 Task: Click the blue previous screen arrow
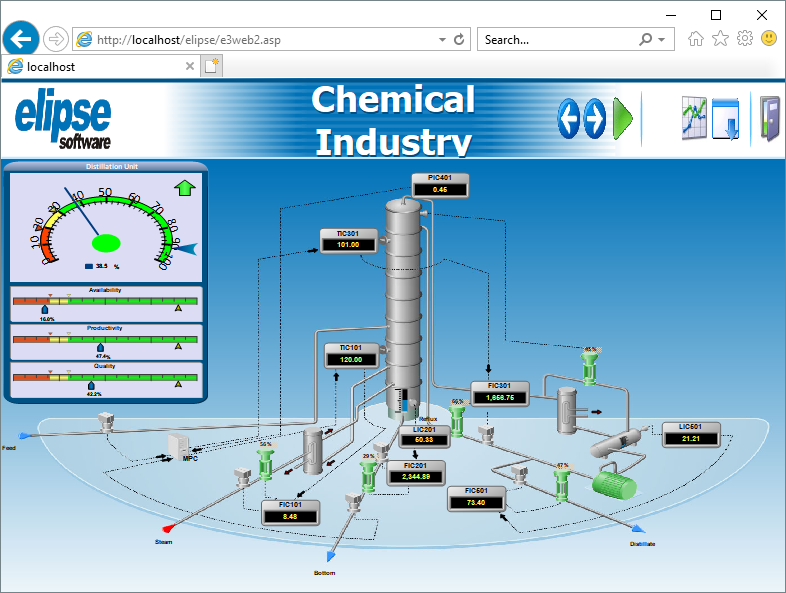pos(569,119)
